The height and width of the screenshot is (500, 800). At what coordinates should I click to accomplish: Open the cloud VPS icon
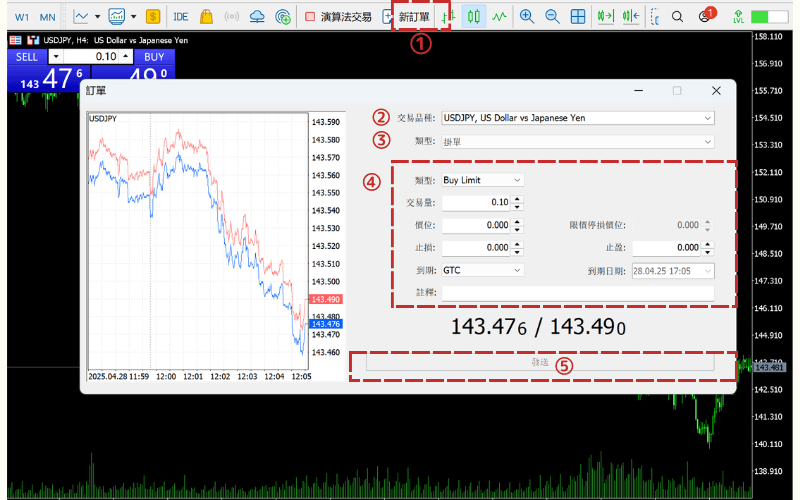[x=257, y=16]
